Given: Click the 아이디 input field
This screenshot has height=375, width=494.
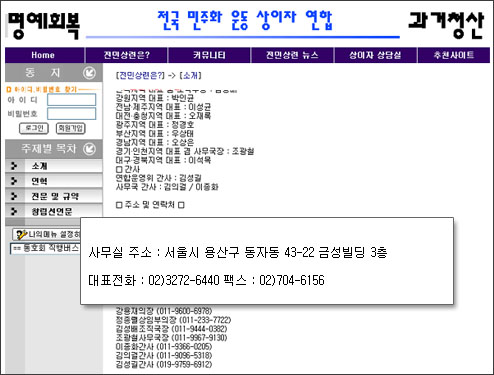Looking at the screenshot, I should tap(71, 100).
